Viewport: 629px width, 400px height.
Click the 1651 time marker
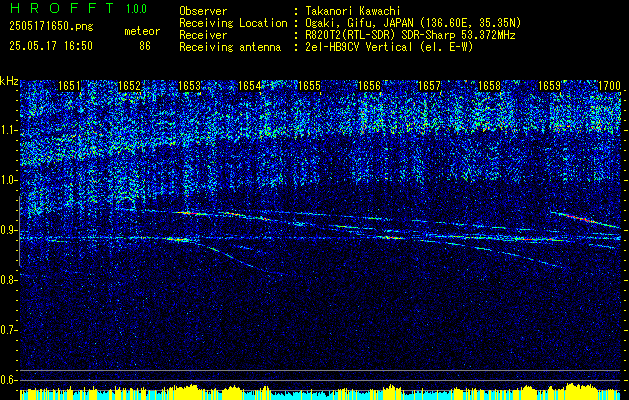click(x=69, y=86)
